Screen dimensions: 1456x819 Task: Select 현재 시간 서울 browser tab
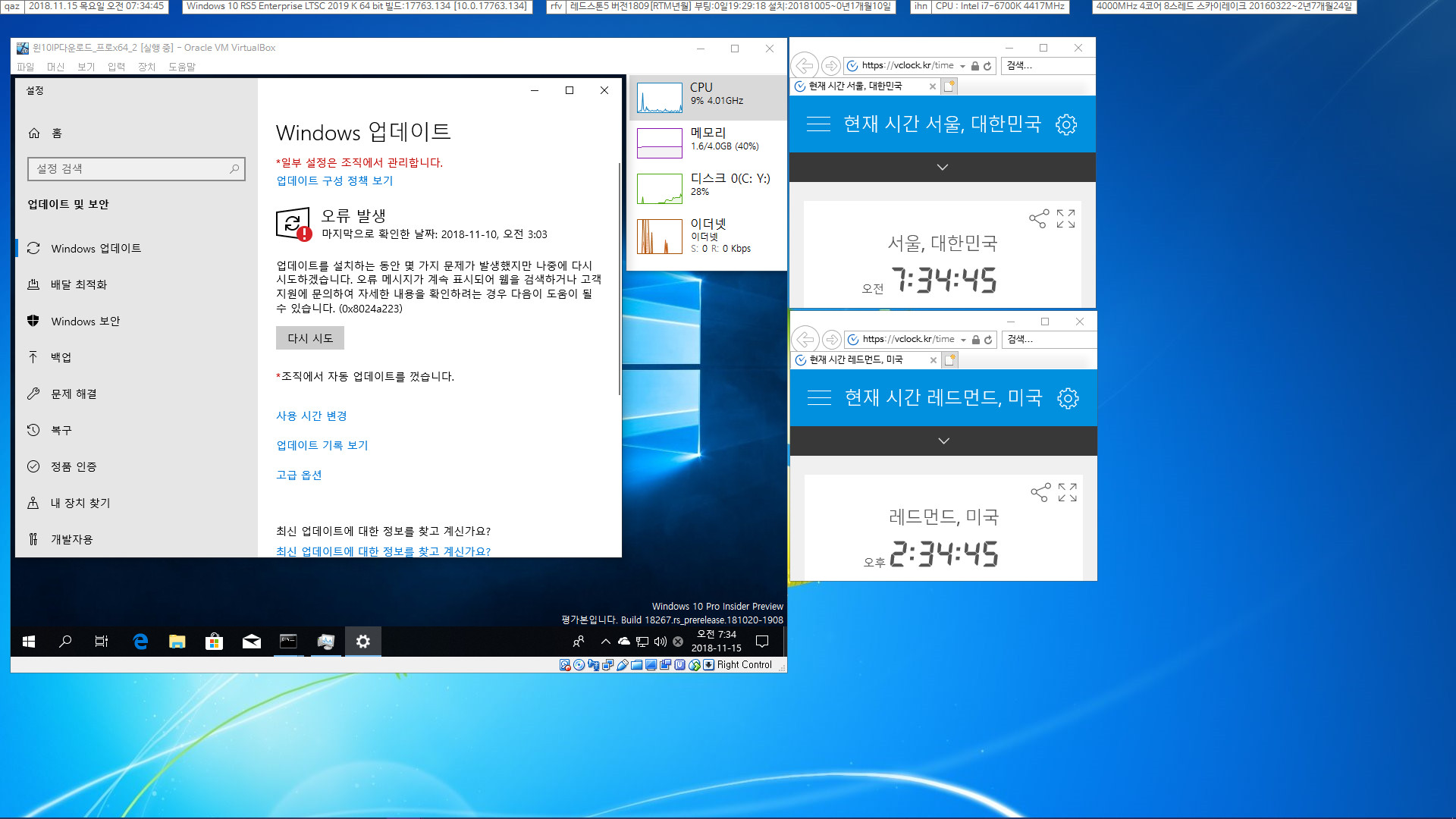(x=864, y=86)
